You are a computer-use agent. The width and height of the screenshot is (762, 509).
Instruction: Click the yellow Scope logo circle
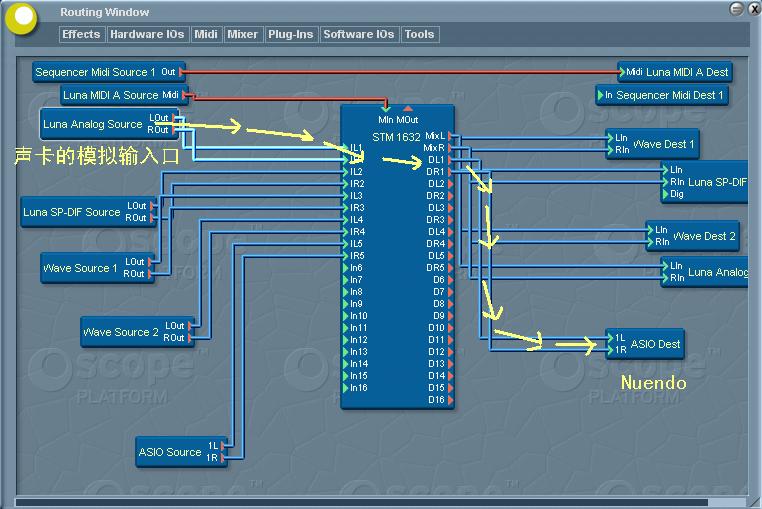22,18
